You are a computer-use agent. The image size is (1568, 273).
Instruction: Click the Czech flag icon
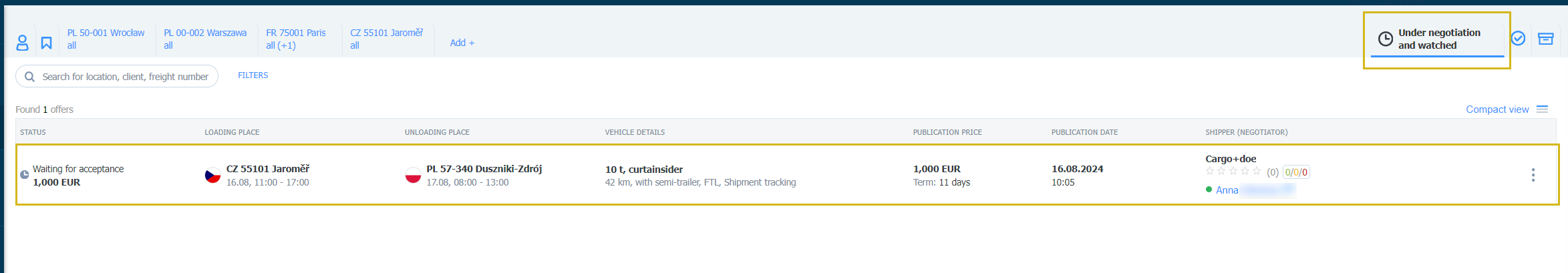pyautogui.click(x=212, y=176)
